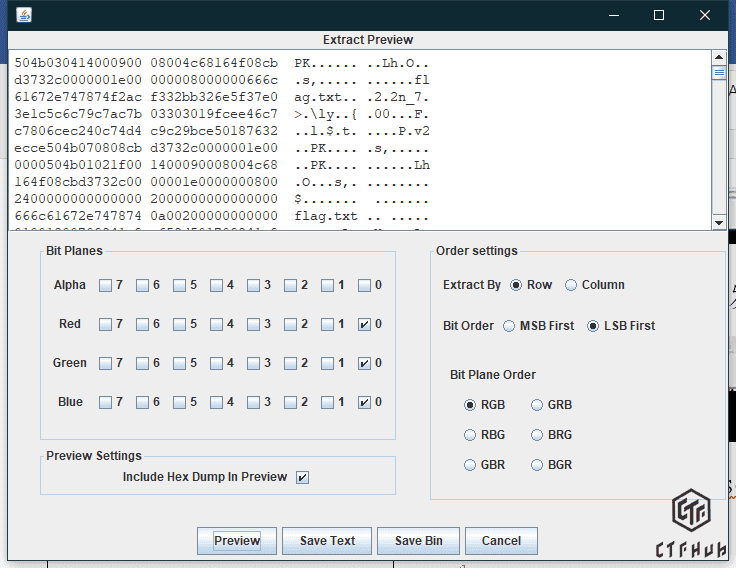Click Save Text button
736x568 pixels.
pyautogui.click(x=327, y=541)
